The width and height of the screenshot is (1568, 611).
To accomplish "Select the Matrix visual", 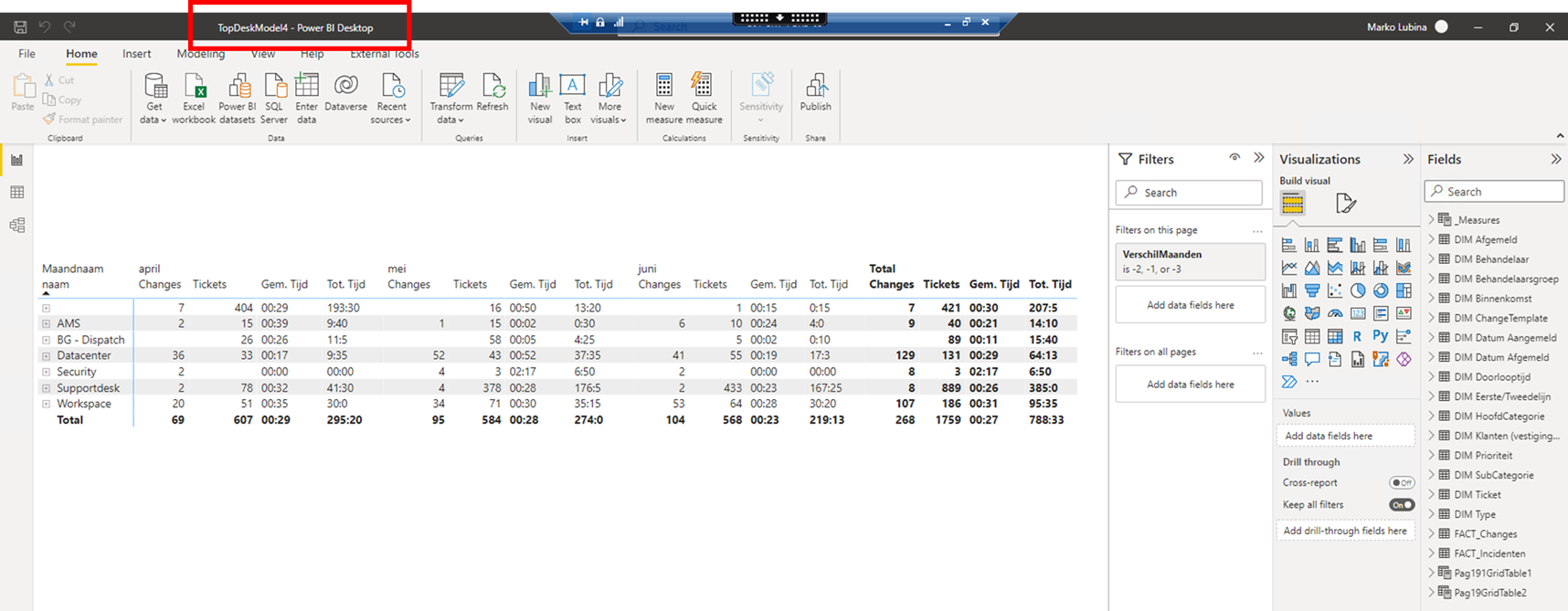I will tap(1335, 337).
